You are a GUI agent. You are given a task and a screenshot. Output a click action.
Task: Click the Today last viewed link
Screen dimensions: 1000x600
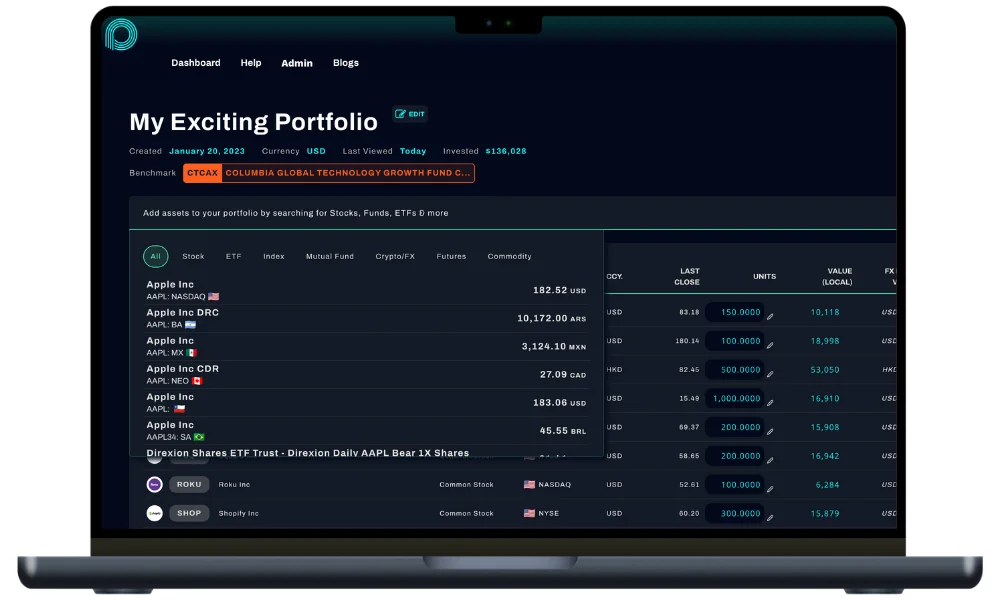[x=414, y=151]
